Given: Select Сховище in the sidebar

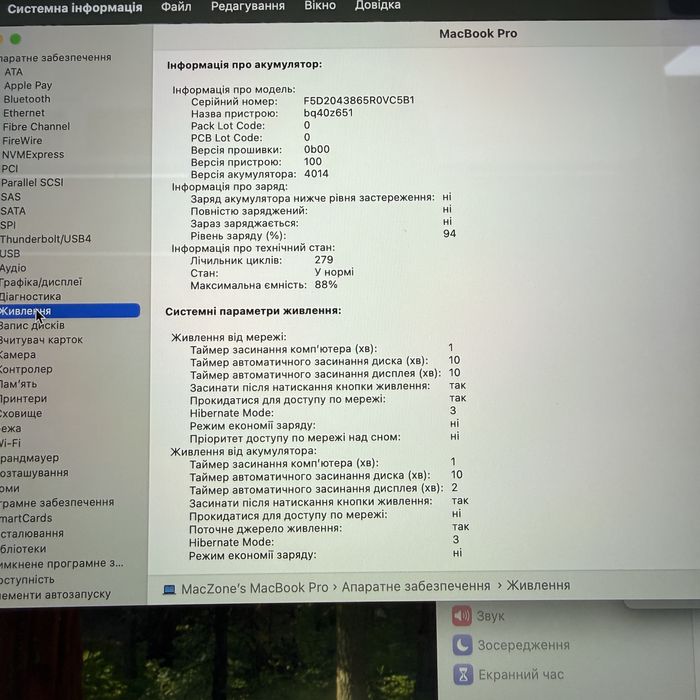Looking at the screenshot, I should [21, 413].
